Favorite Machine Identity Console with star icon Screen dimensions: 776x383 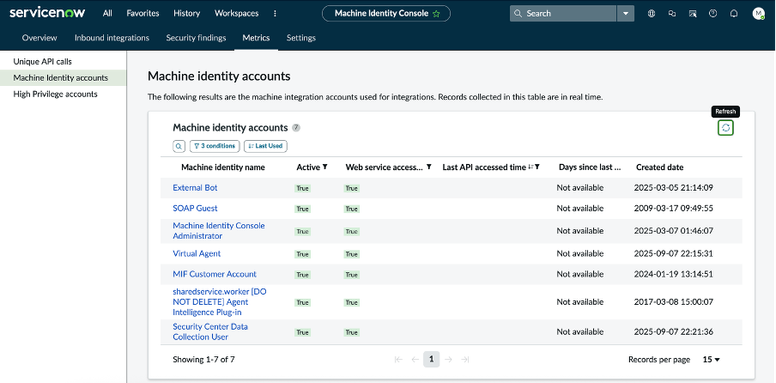click(436, 14)
